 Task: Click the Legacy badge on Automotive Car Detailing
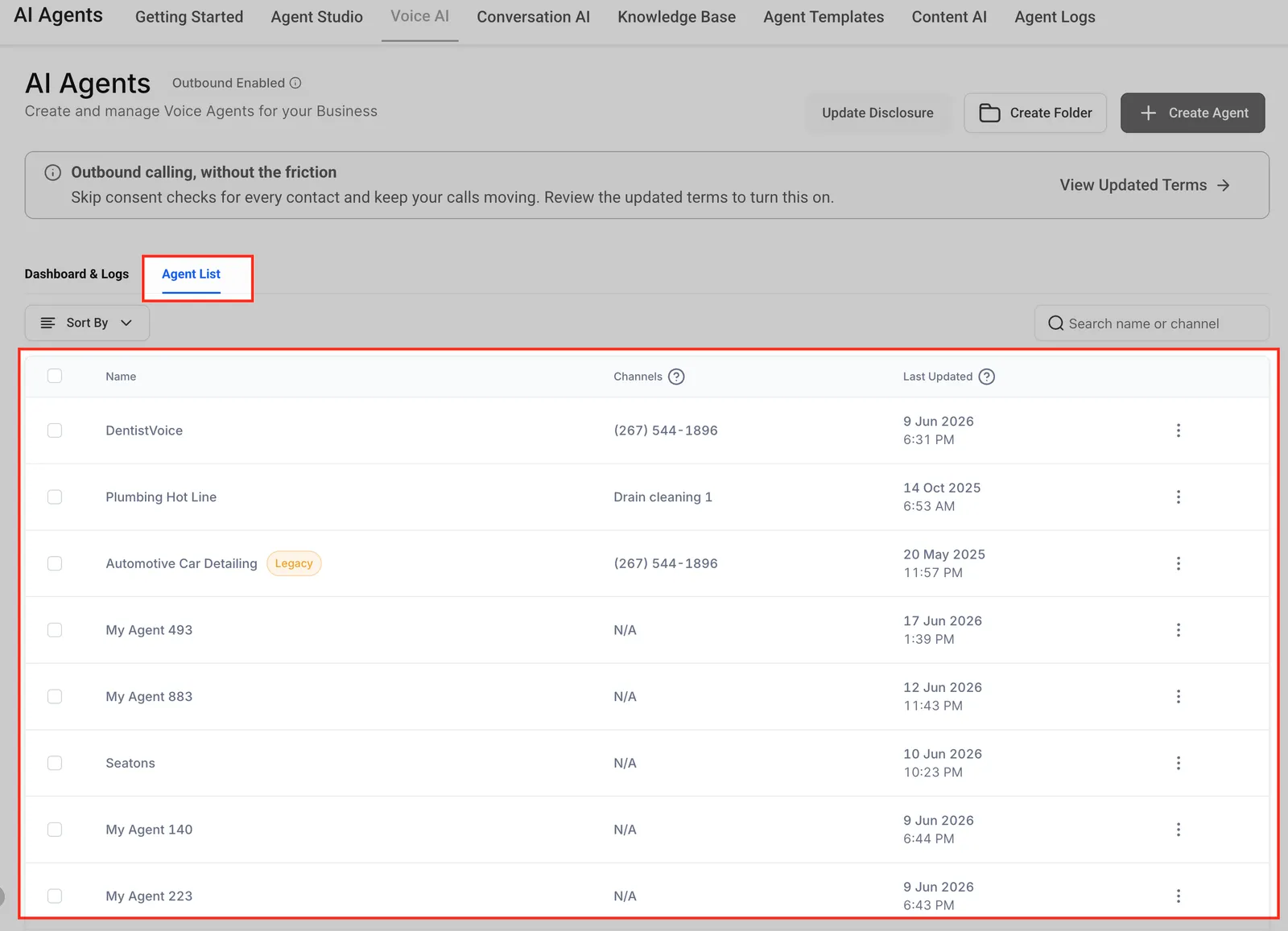pos(294,563)
